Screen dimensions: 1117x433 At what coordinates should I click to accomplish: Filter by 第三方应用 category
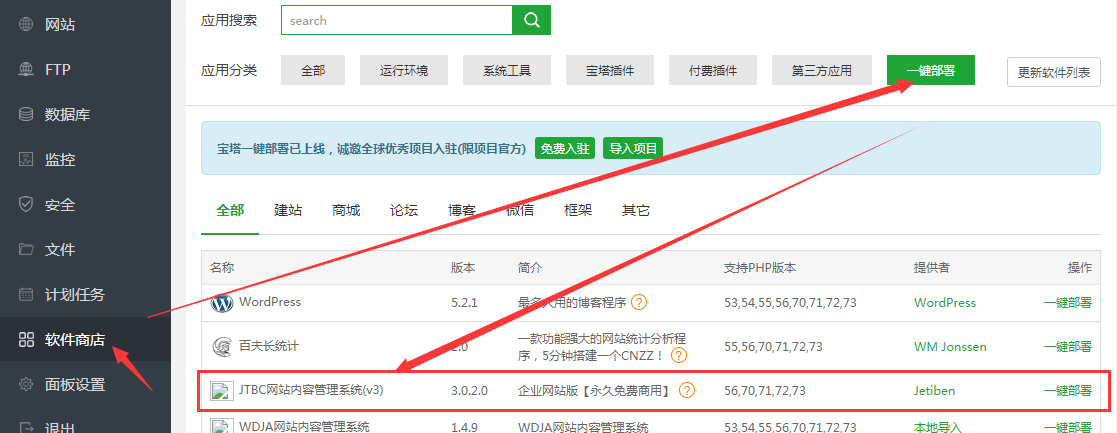coord(822,71)
